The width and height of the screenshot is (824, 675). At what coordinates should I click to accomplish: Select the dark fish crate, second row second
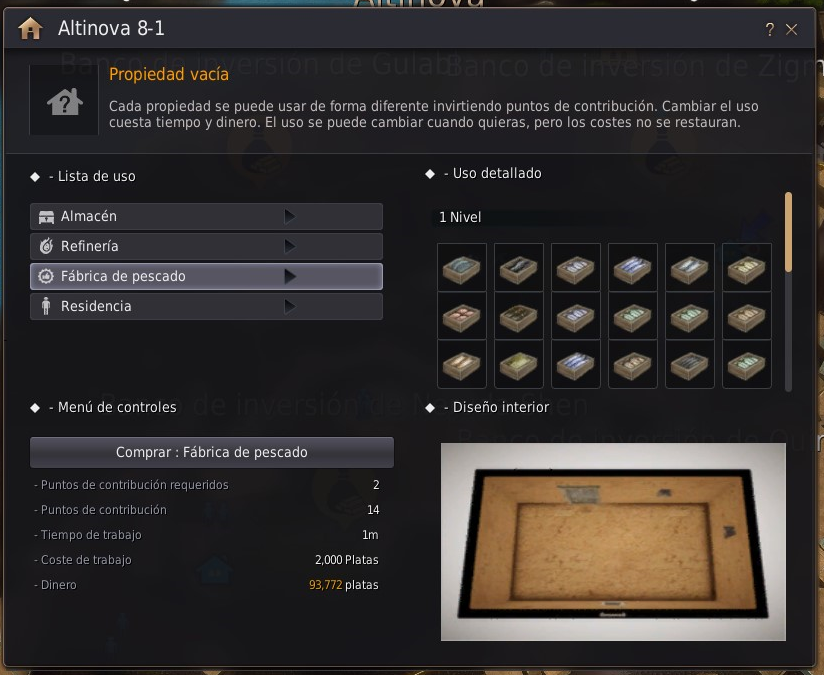coord(518,316)
